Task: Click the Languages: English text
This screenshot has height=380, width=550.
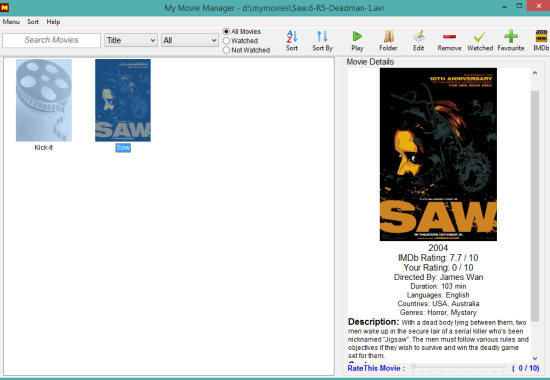Action: coord(438,295)
